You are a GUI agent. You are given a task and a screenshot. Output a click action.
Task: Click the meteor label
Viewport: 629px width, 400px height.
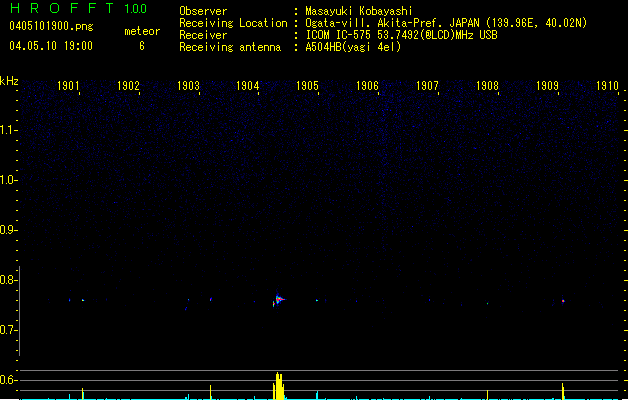click(142, 31)
